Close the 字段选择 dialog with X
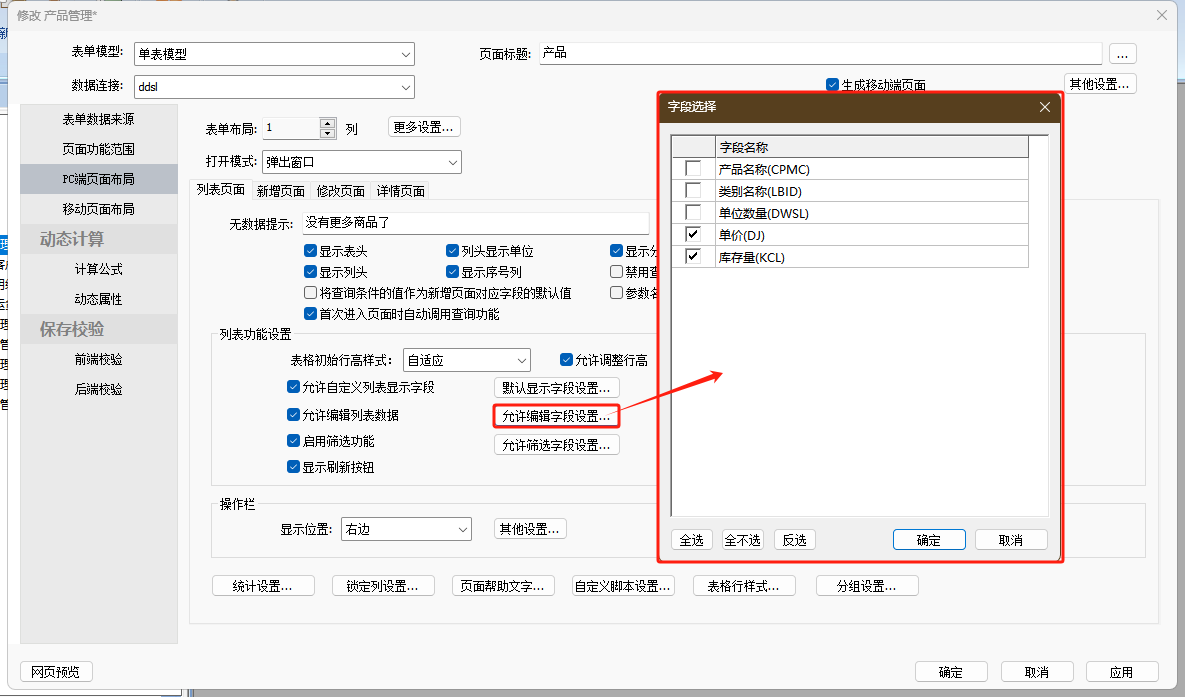 click(x=1044, y=107)
